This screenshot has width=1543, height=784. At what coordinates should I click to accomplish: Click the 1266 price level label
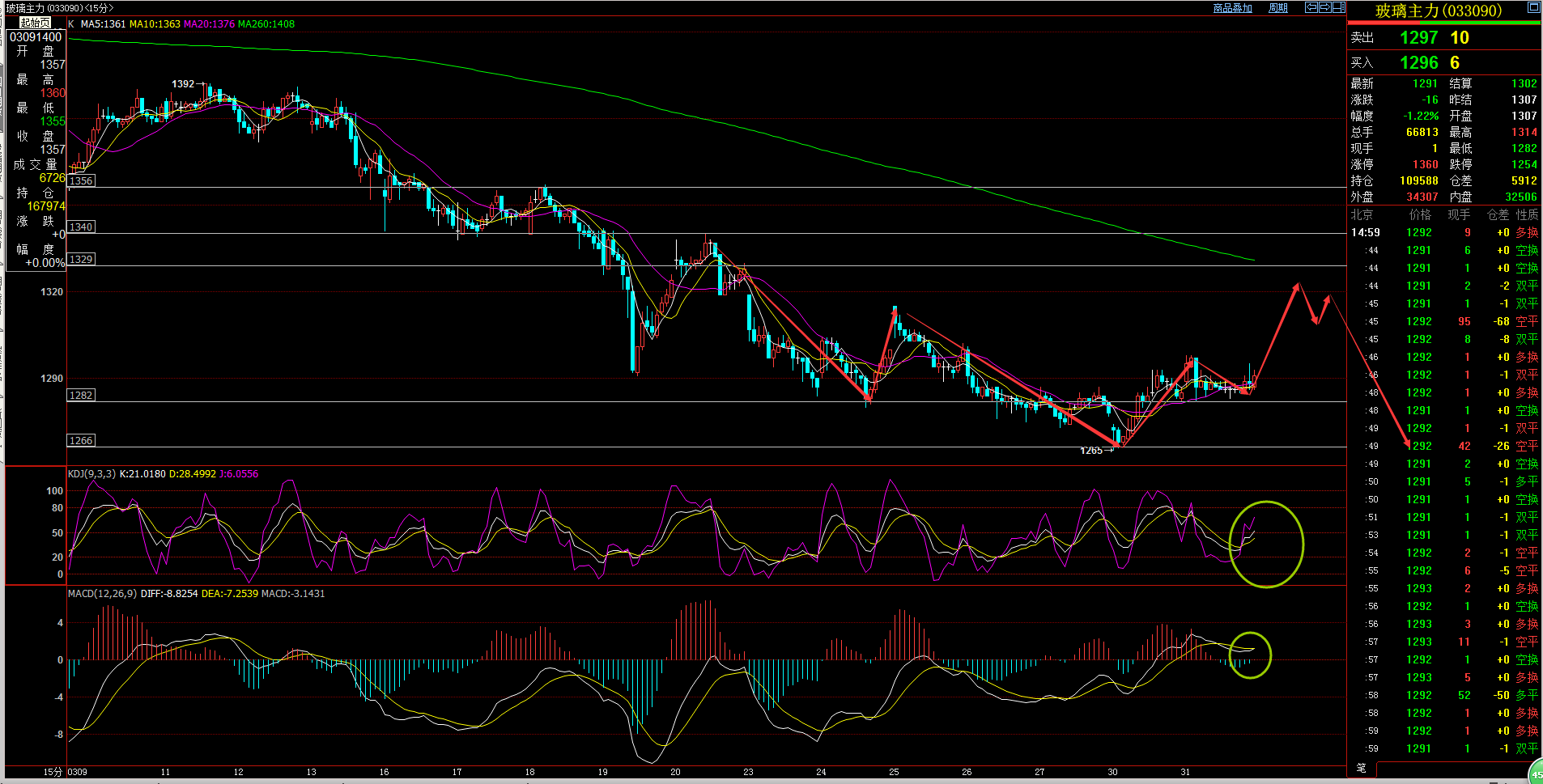click(81, 441)
